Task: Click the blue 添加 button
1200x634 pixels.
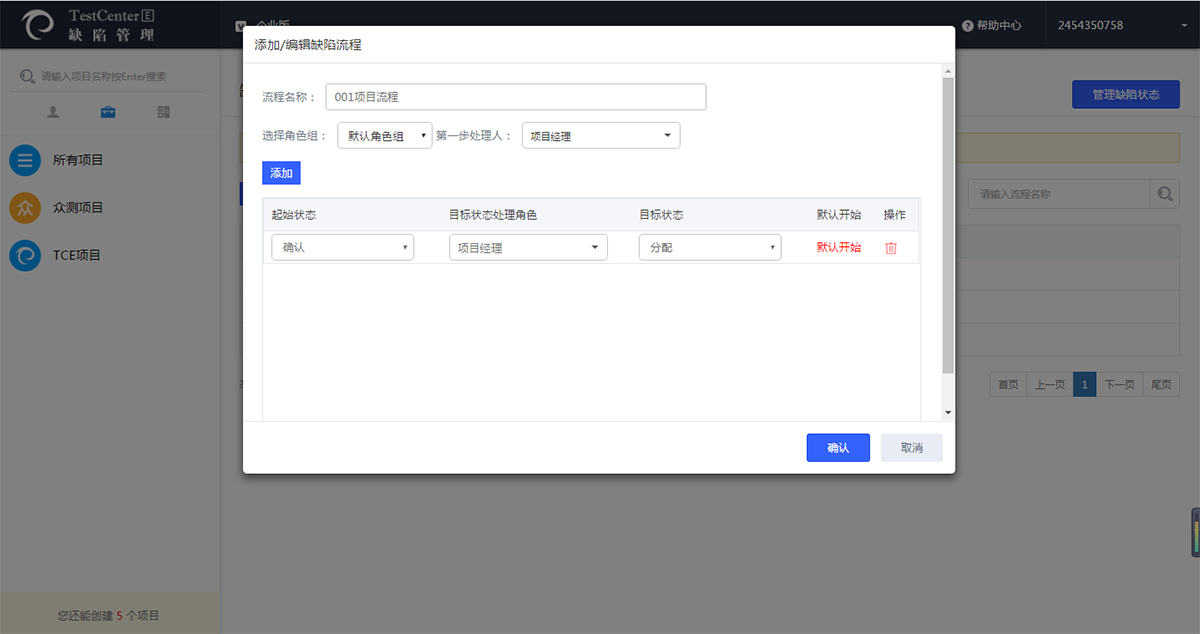Action: [x=281, y=173]
